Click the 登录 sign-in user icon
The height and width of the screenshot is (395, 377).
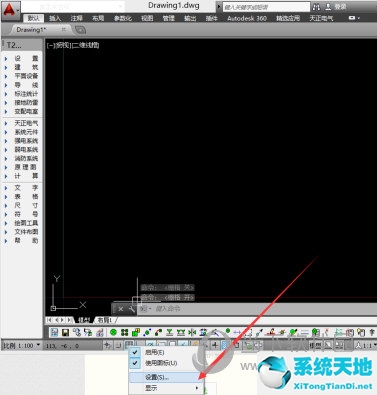[x=329, y=7]
